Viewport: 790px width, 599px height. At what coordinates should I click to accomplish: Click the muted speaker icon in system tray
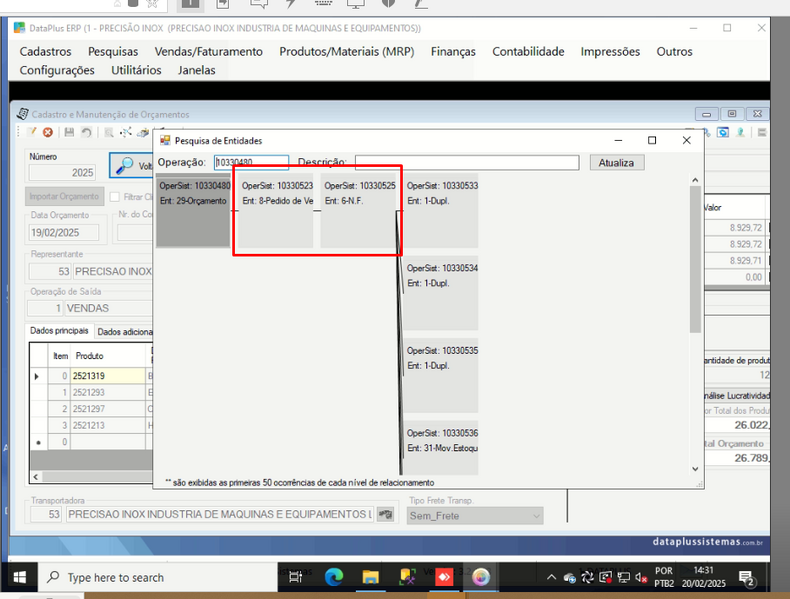pyautogui.click(x=641, y=578)
